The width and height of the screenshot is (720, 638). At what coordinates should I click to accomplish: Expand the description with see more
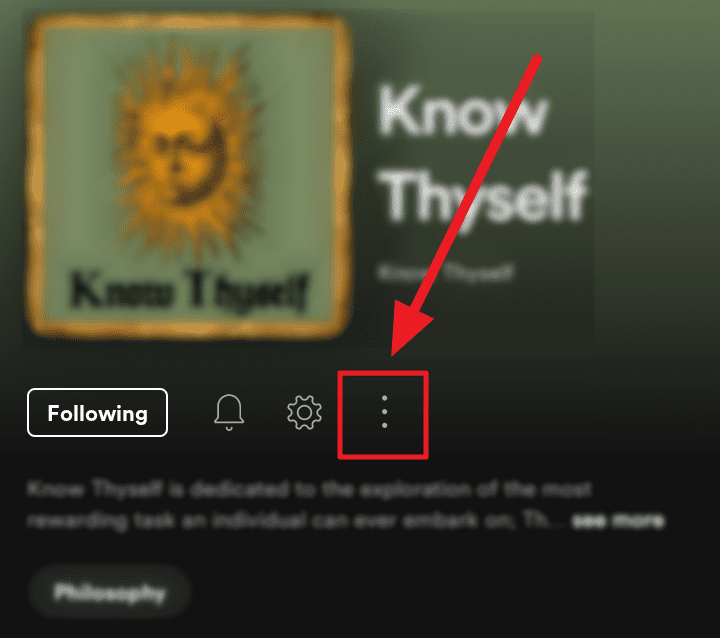point(618,520)
